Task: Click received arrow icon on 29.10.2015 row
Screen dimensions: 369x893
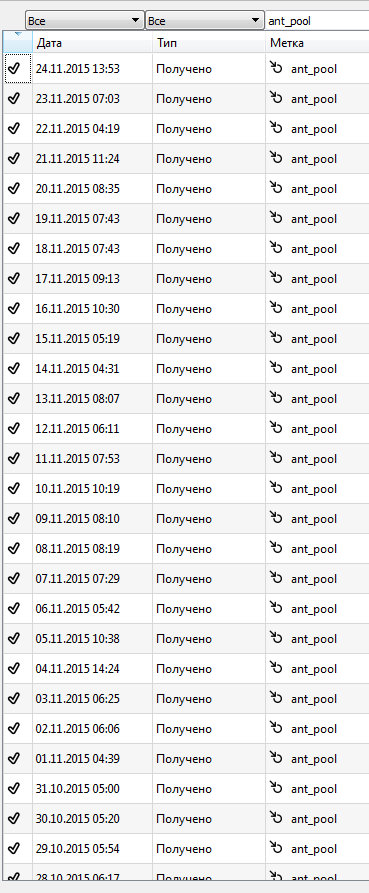Action: pos(276,848)
